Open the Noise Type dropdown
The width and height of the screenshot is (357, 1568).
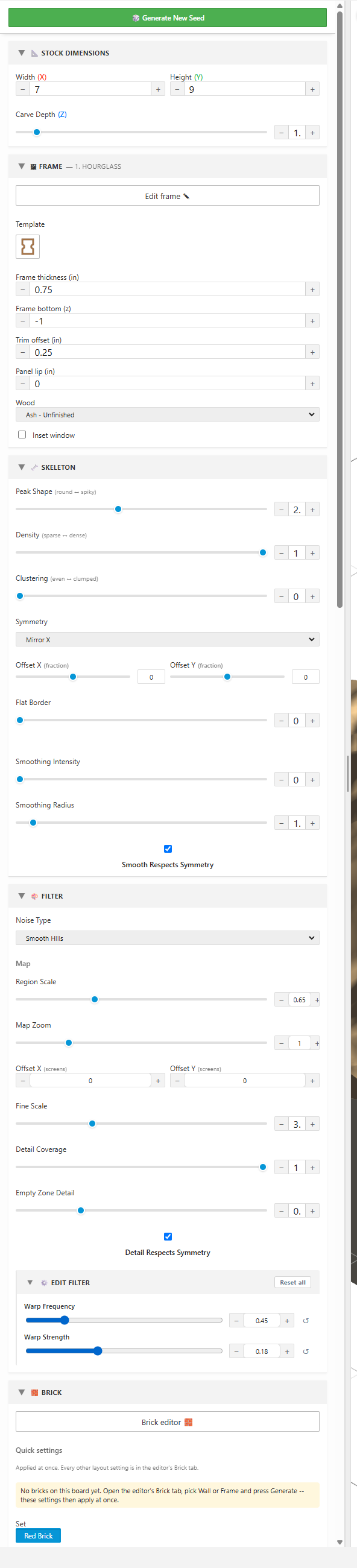pos(167,938)
